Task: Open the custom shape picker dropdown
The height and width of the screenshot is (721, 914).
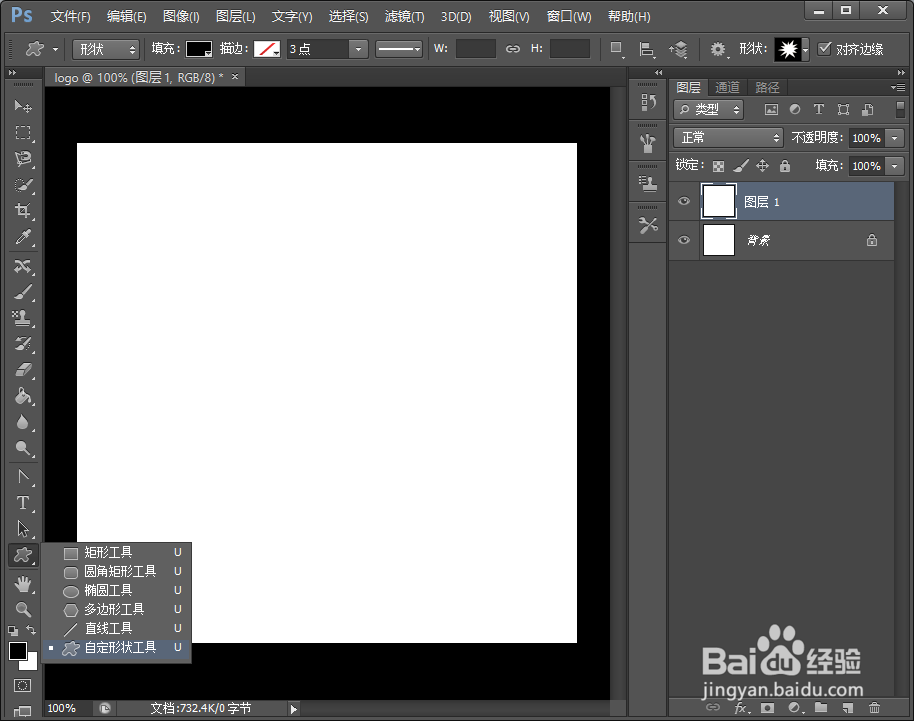Action: click(806, 50)
